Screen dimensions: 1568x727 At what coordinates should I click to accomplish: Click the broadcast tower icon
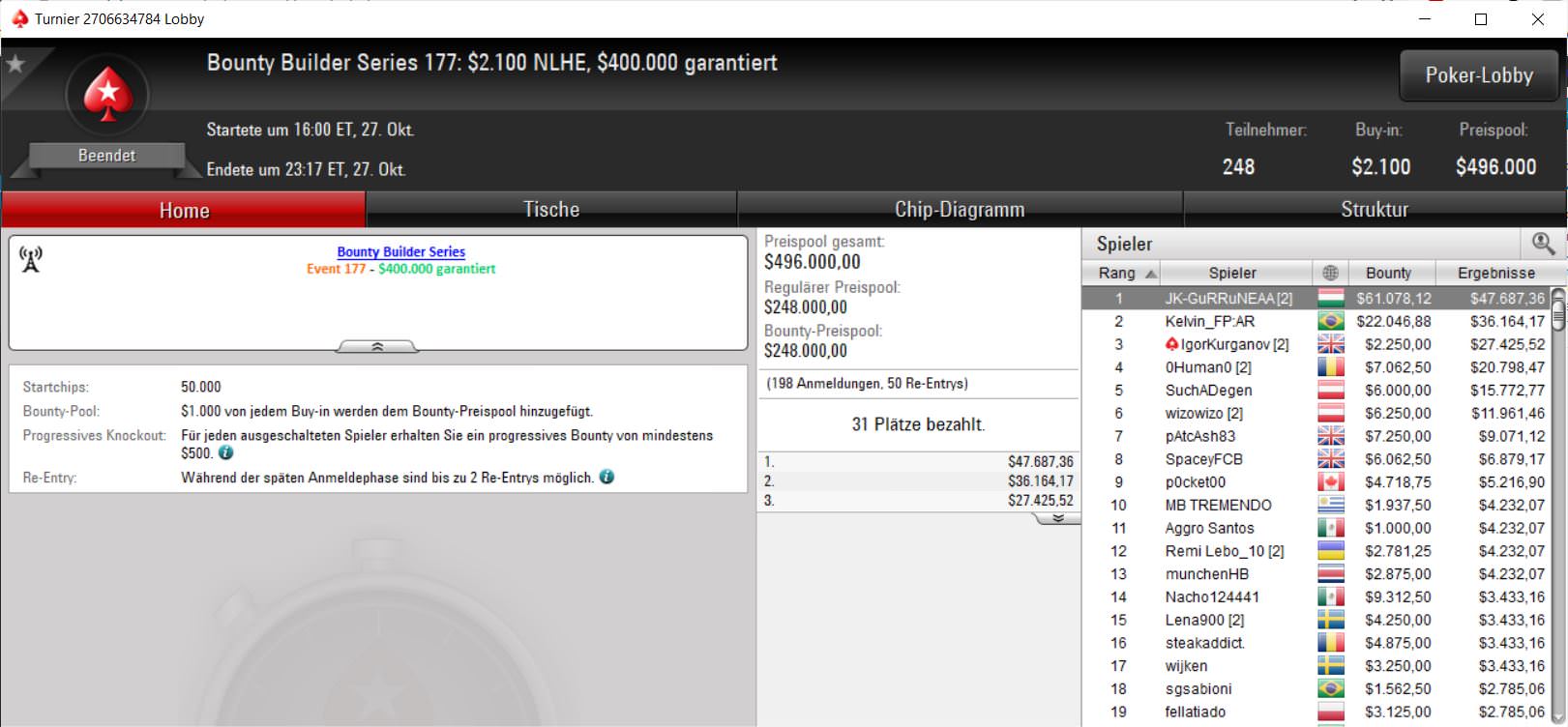click(x=31, y=259)
